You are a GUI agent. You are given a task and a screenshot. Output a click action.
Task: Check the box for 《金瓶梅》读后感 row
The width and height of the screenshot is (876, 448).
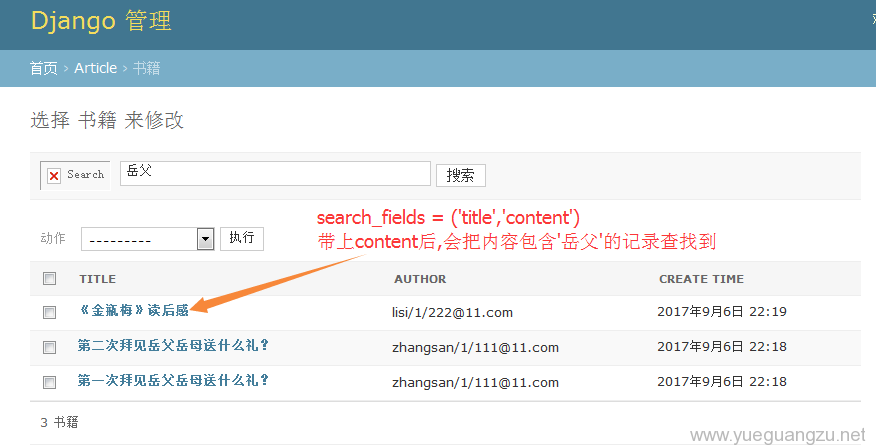pyautogui.click(x=50, y=312)
